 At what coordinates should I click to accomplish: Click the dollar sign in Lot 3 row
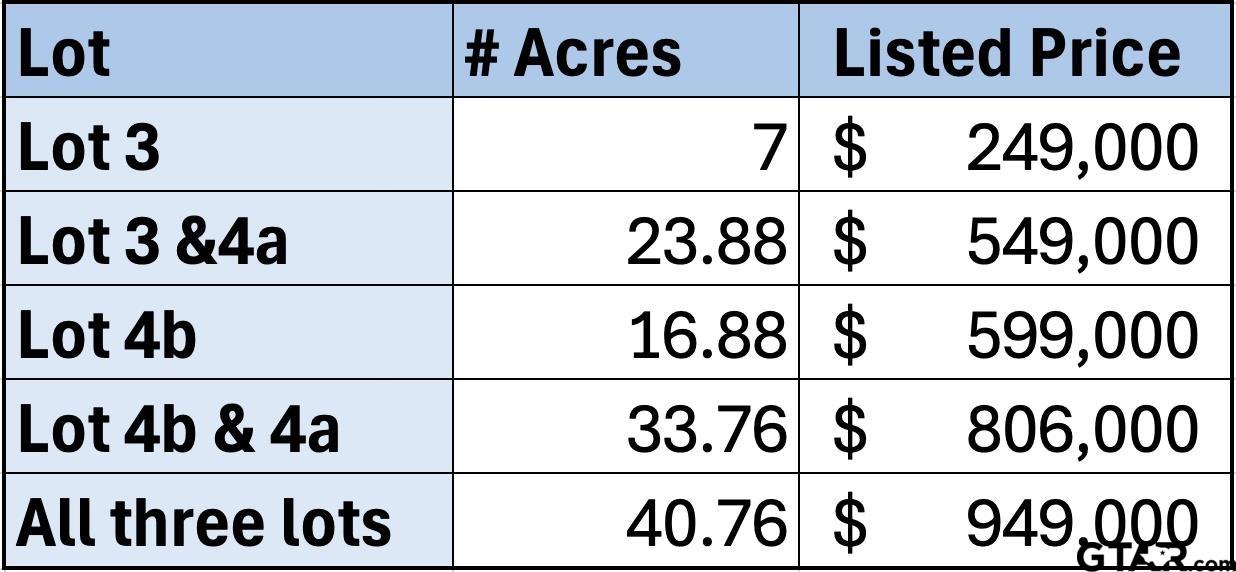click(850, 148)
